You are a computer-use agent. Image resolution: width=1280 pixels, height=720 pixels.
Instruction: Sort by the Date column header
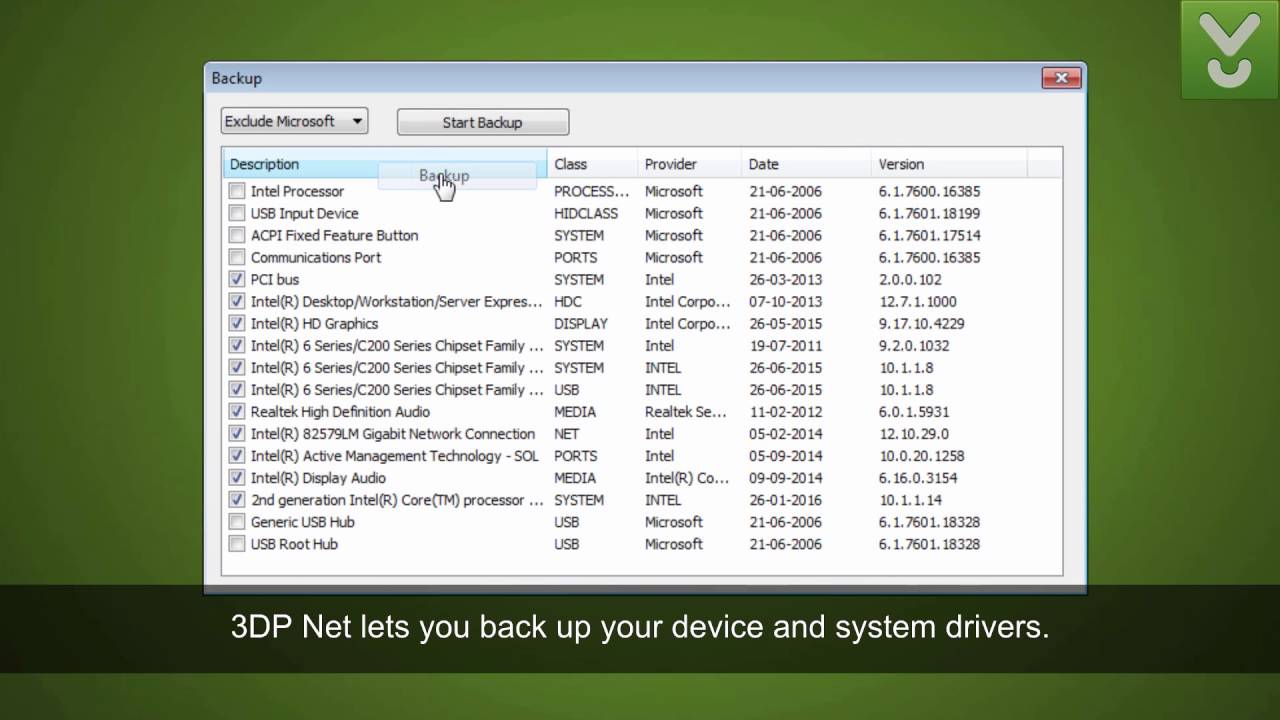pyautogui.click(x=806, y=164)
